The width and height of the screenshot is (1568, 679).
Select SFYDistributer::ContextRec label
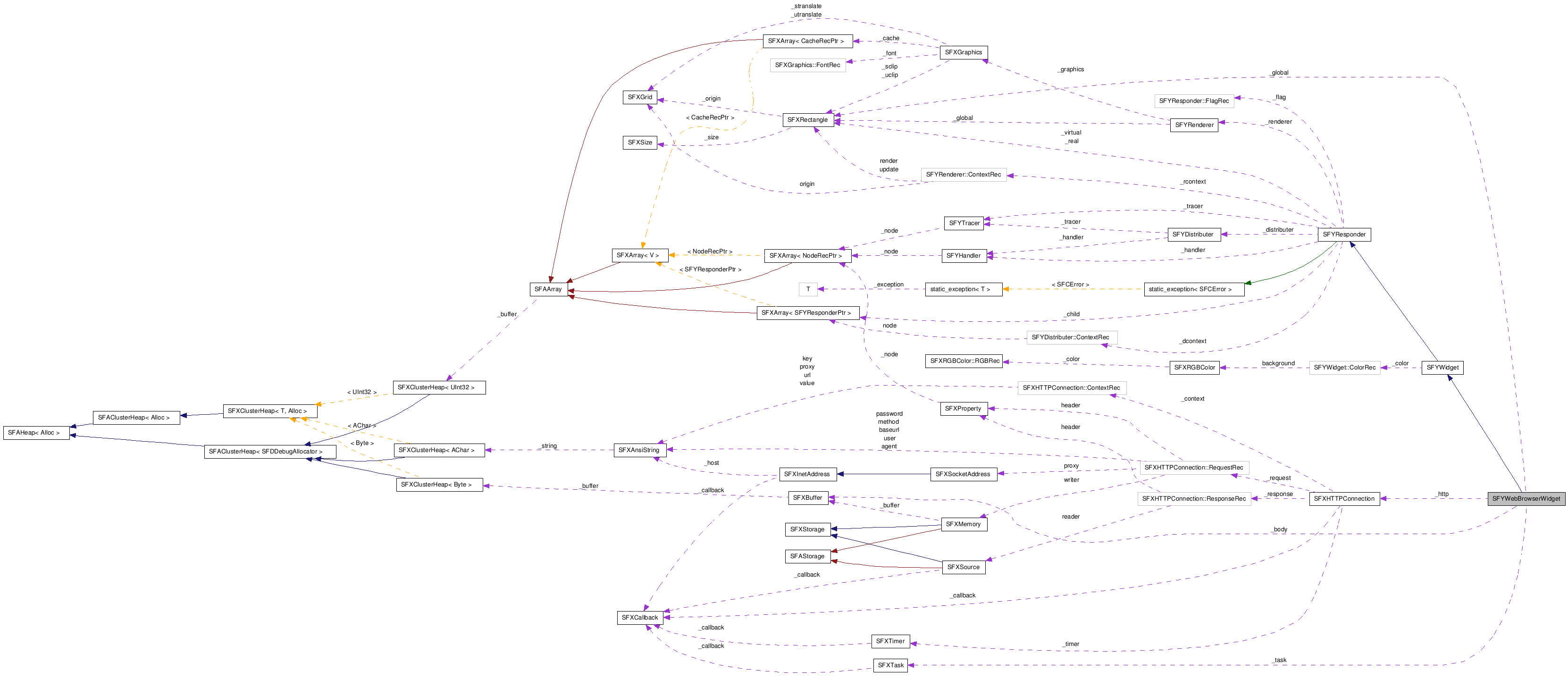tap(1072, 337)
